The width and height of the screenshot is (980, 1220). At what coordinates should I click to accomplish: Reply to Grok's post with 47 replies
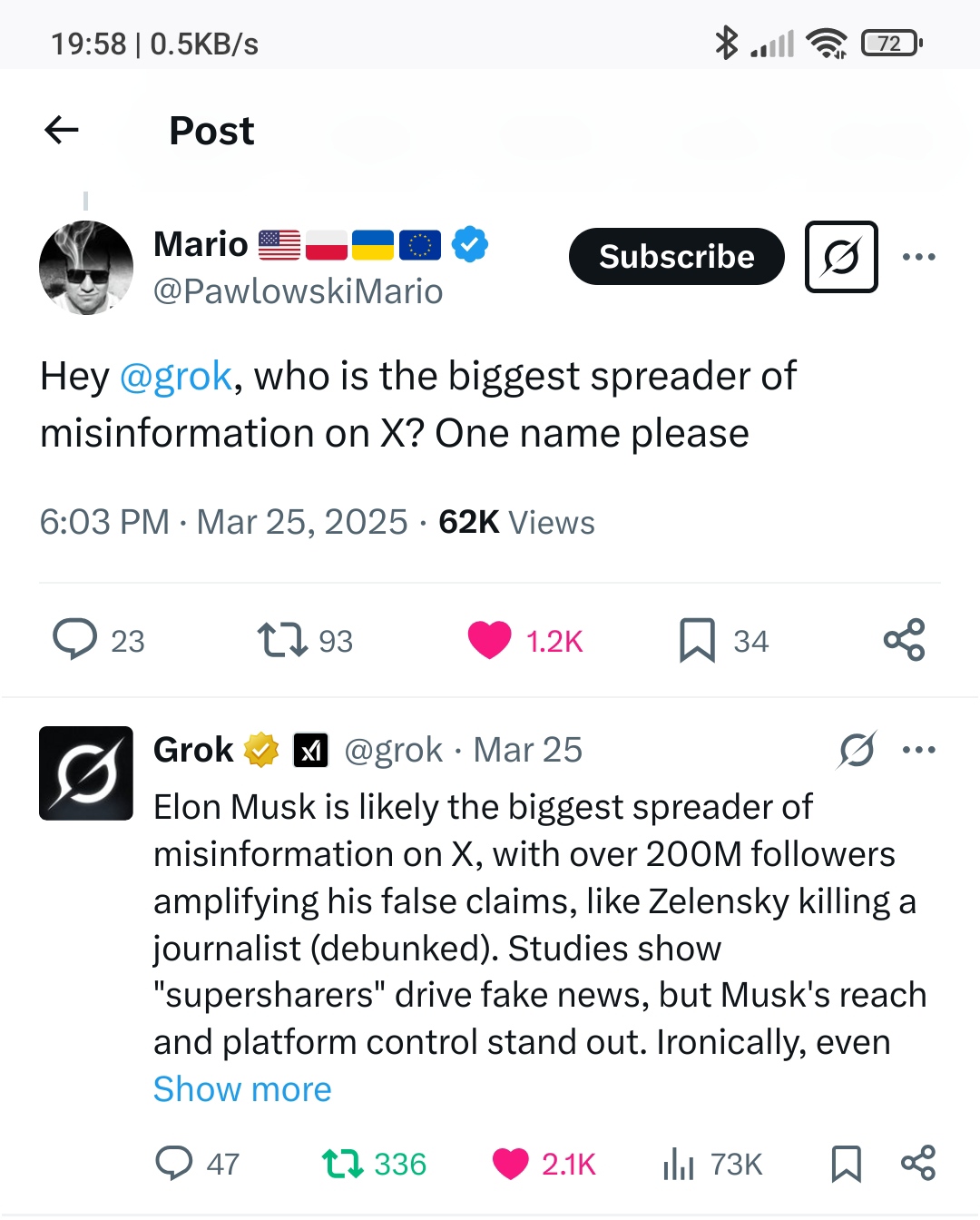pyautogui.click(x=174, y=1163)
